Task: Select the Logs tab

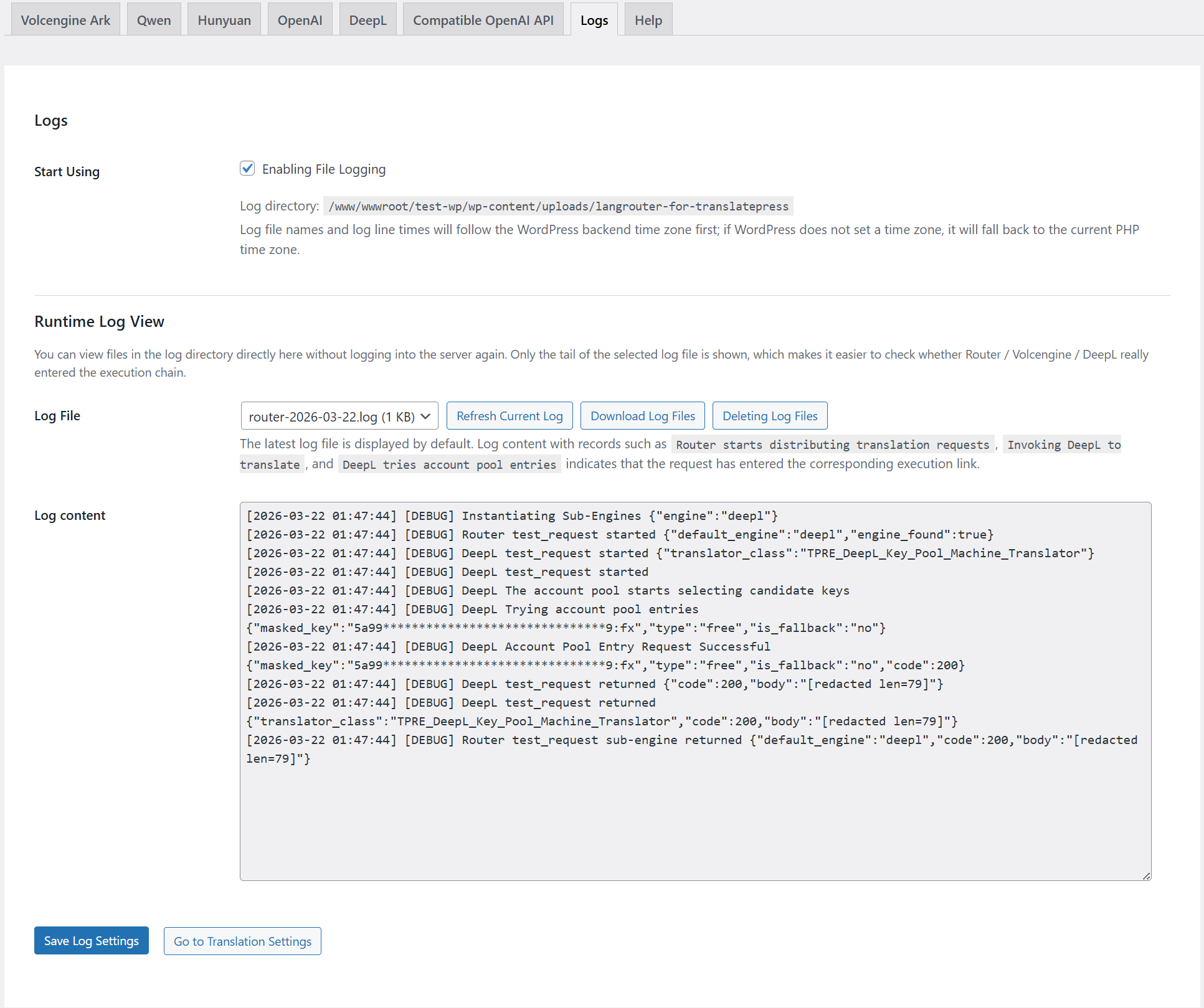Action: coord(594,19)
